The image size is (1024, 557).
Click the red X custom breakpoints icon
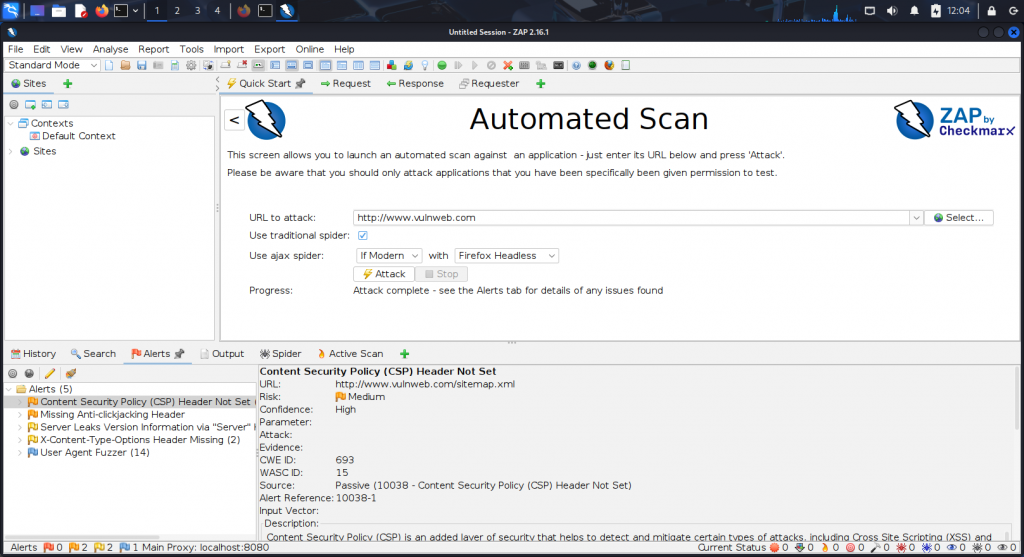[507, 65]
